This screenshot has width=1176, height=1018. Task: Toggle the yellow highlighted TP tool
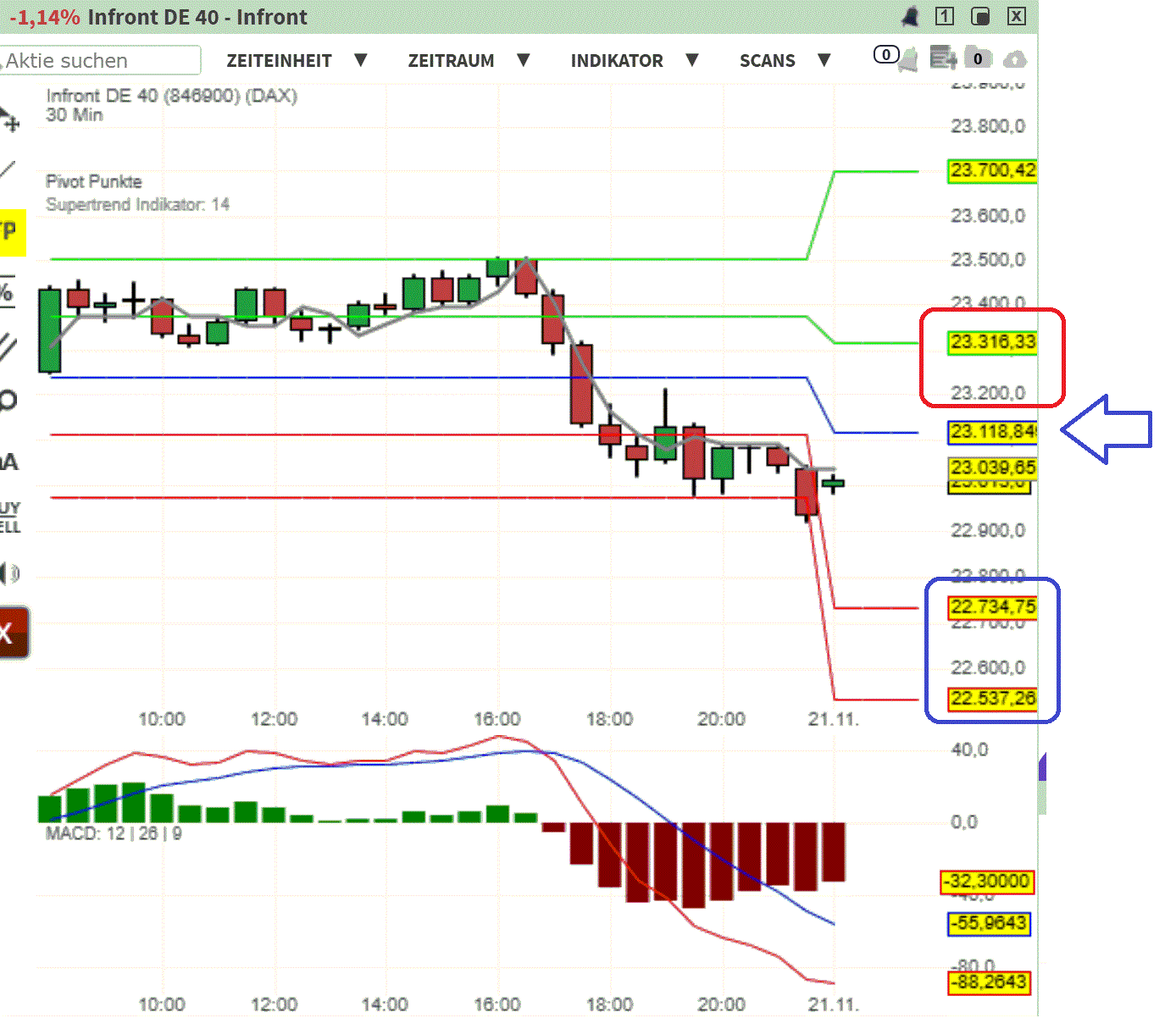point(11,232)
